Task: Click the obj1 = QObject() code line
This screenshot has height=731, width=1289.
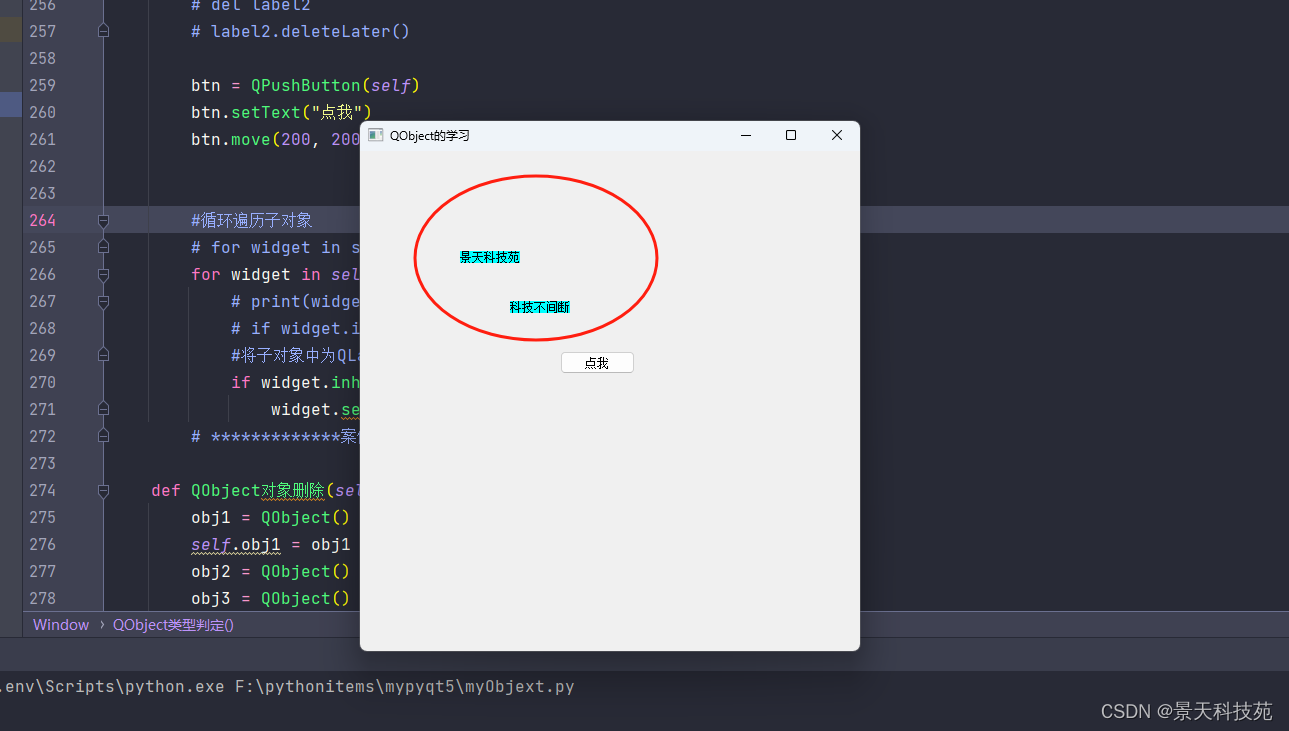Action: tap(270, 517)
